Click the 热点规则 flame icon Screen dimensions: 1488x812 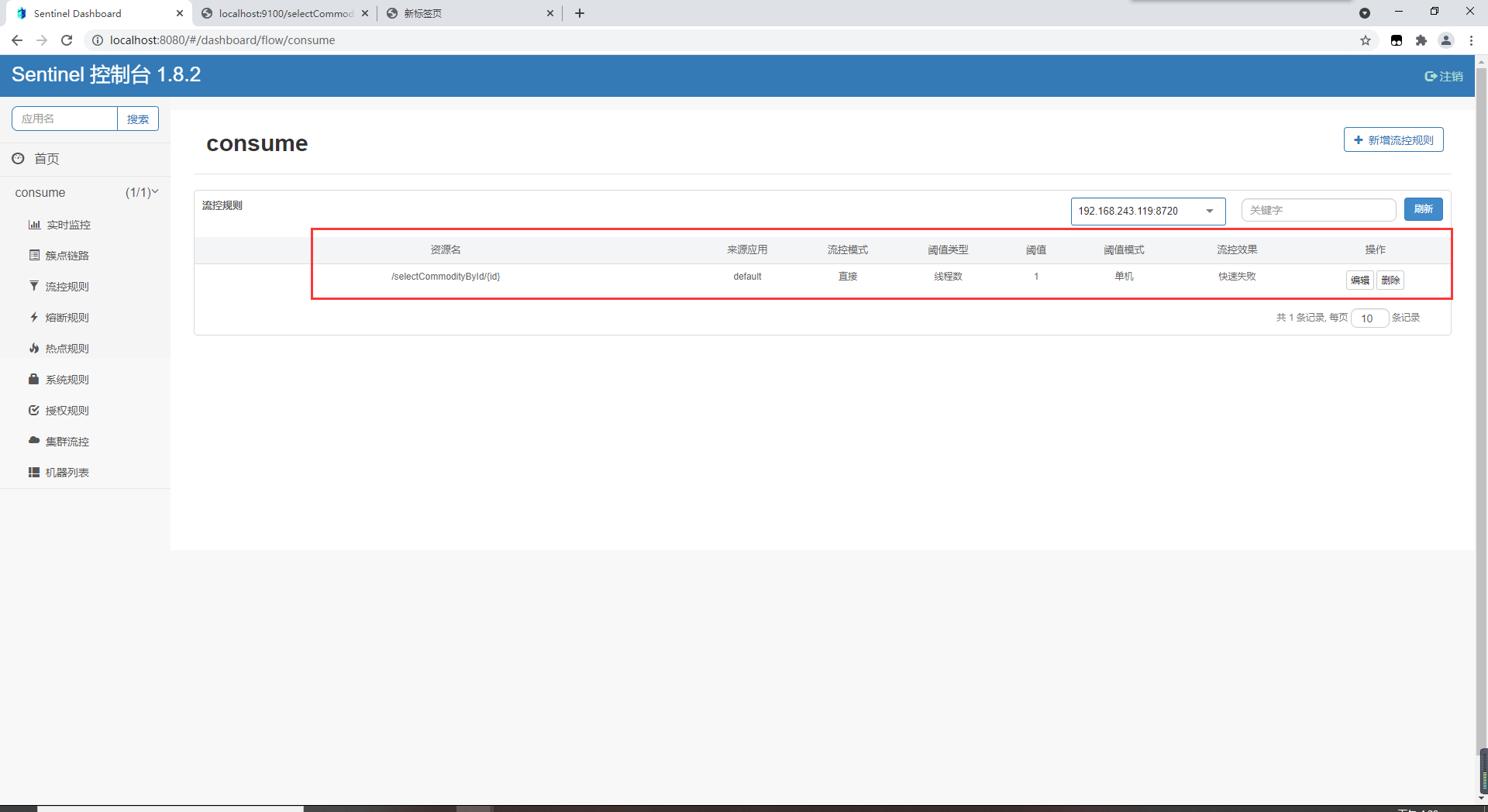click(34, 348)
